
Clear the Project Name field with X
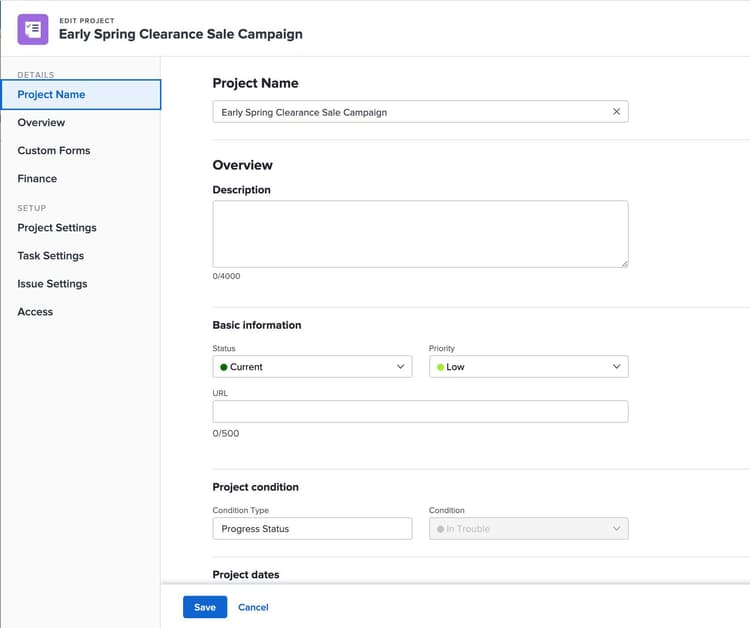[616, 112]
